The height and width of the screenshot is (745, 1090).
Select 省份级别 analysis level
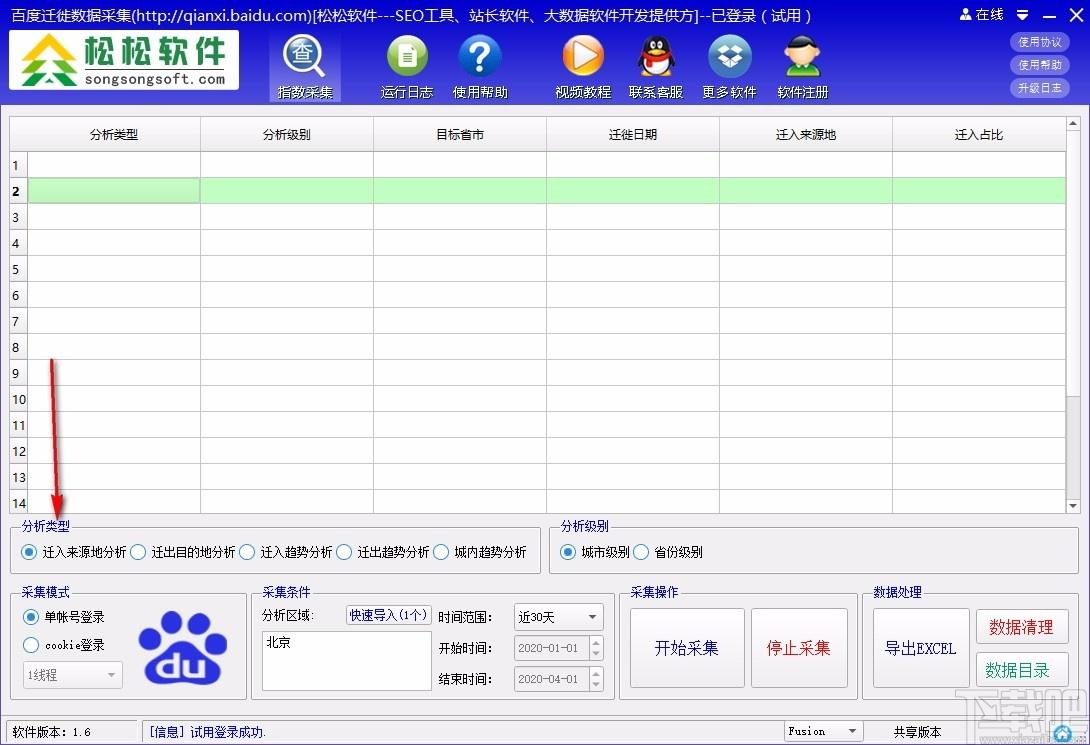[x=668, y=552]
